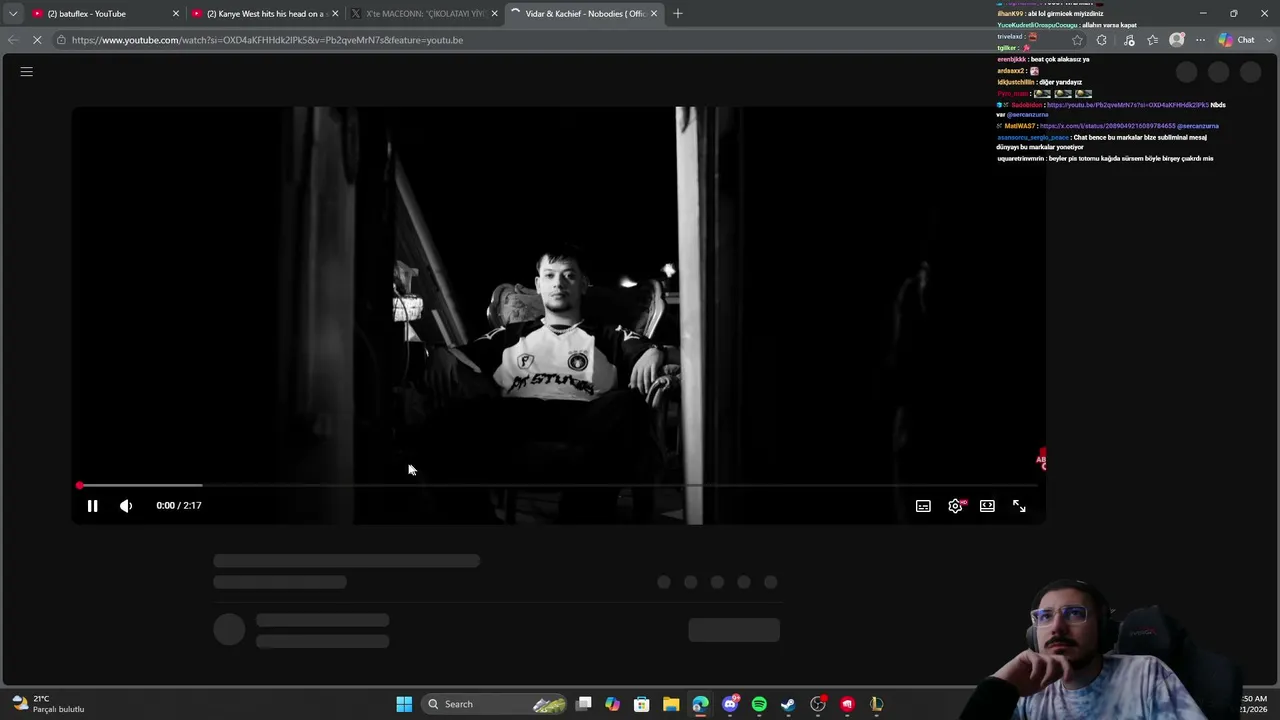Viewport: 1280px width, 720px height.
Task: Stop the page from loading
Action: click(x=37, y=40)
